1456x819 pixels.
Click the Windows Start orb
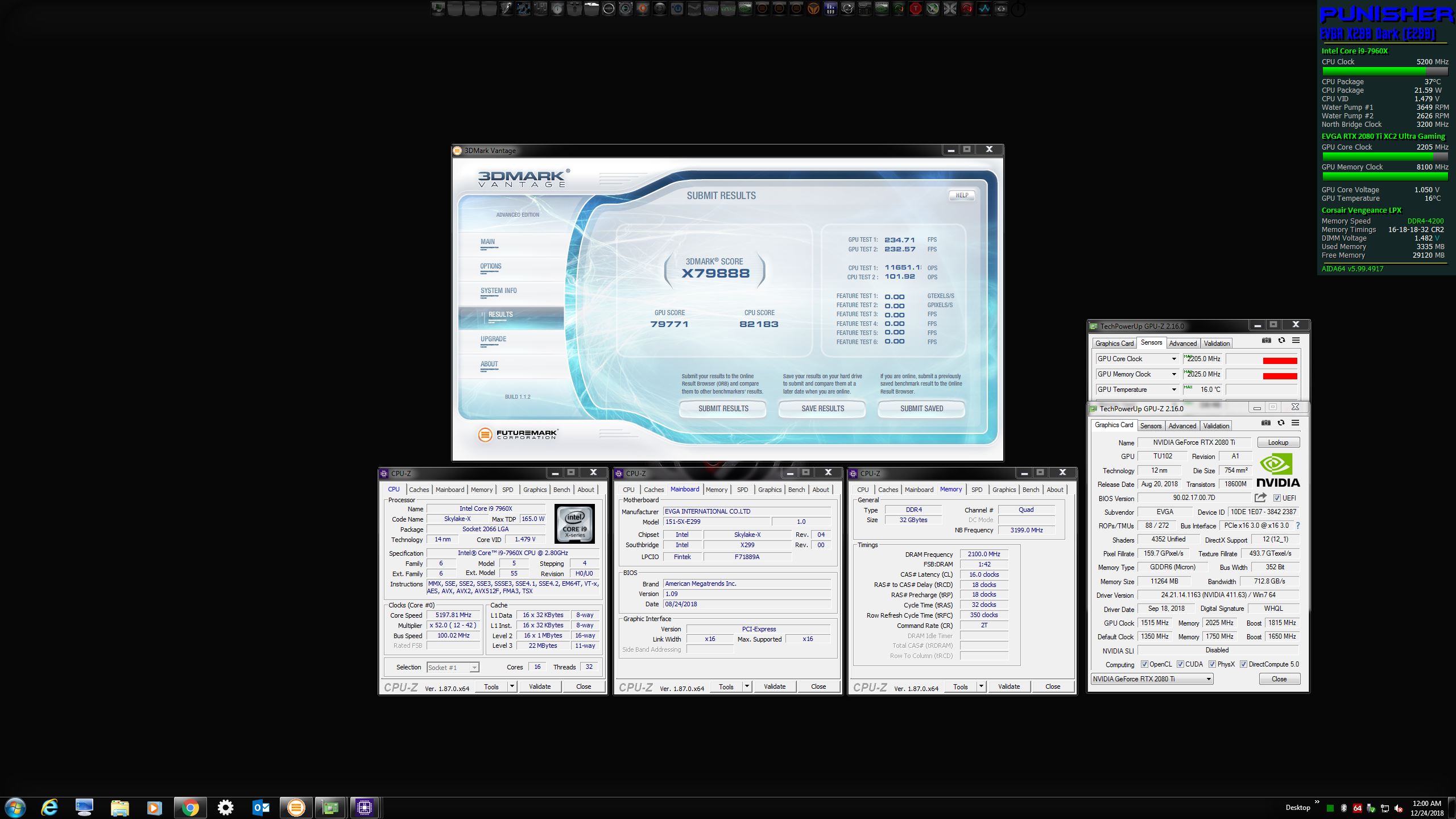(15, 807)
